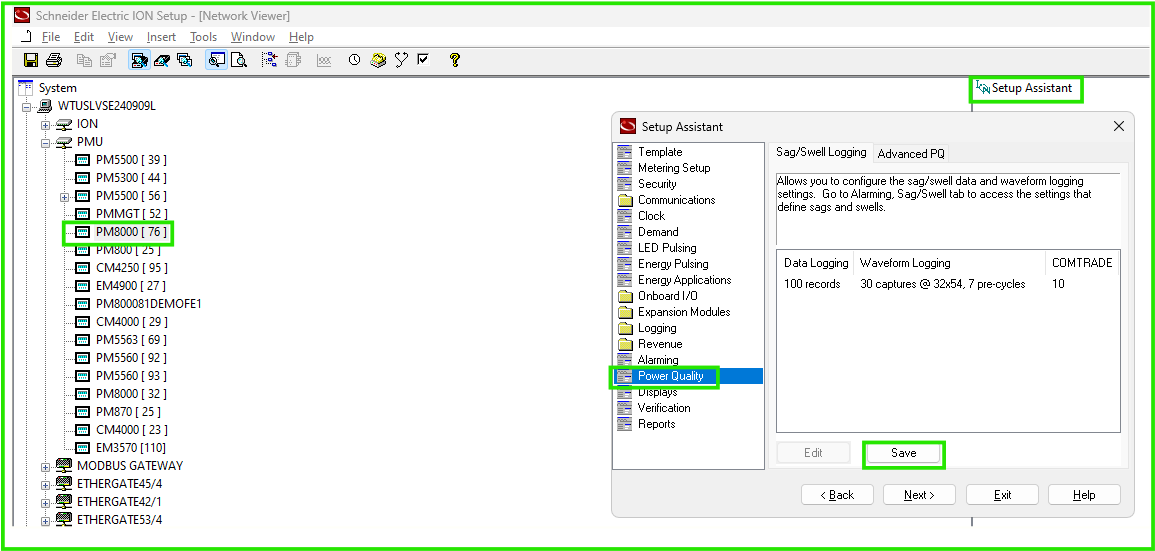Click the tree-view toolbar icon
The height and width of the screenshot is (551, 1155).
point(270,60)
